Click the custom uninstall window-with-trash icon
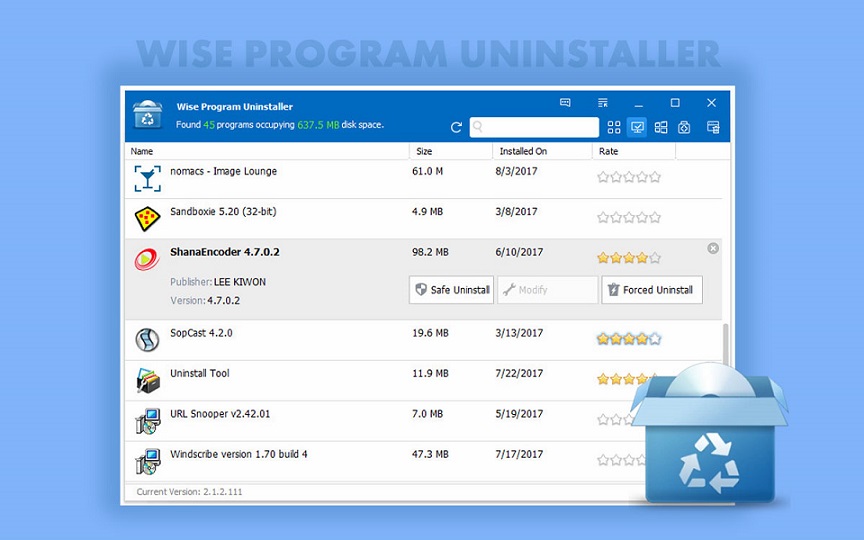This screenshot has height=540, width=864. pyautogui.click(x=713, y=127)
